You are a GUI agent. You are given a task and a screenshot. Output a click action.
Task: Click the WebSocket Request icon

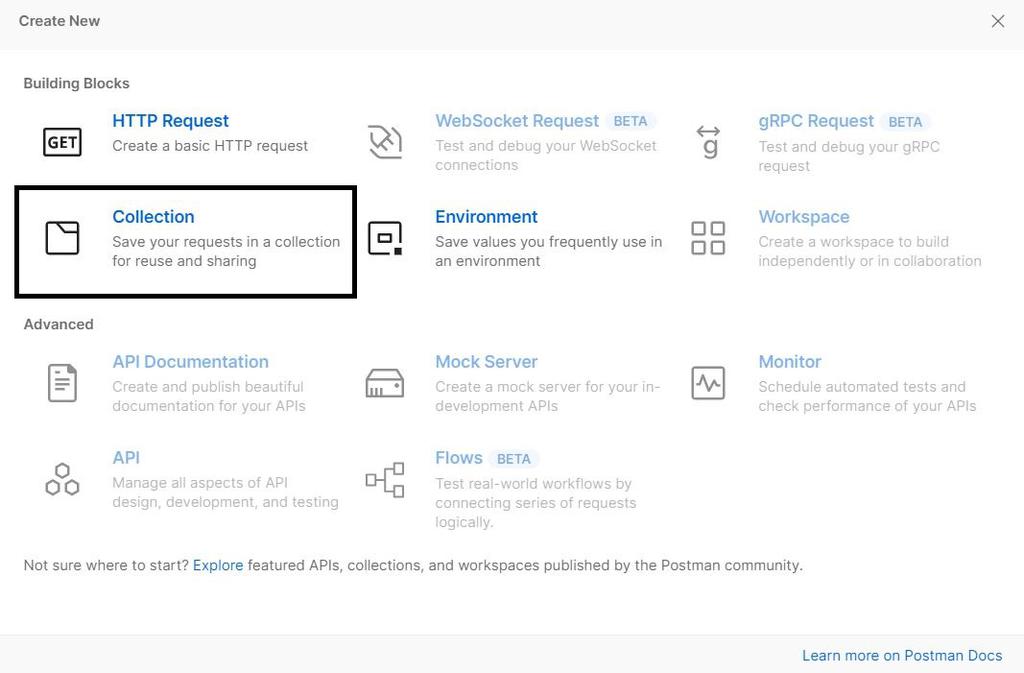(x=385, y=142)
